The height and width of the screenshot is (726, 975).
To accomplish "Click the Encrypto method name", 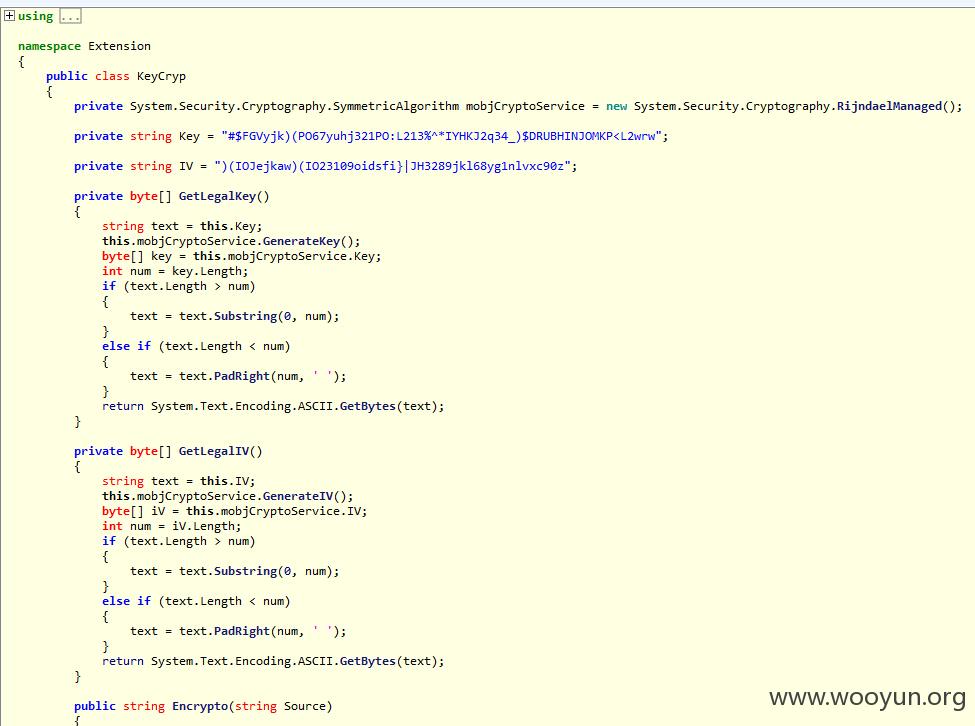I will tap(200, 706).
